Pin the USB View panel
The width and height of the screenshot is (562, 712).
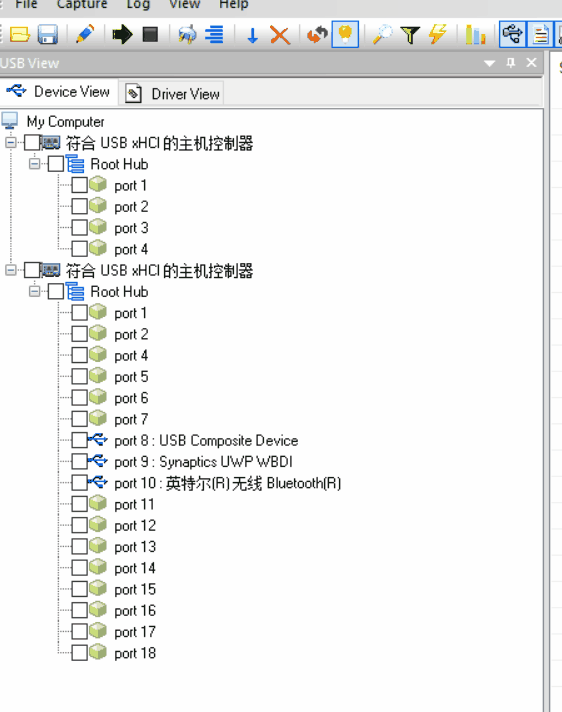(x=511, y=63)
